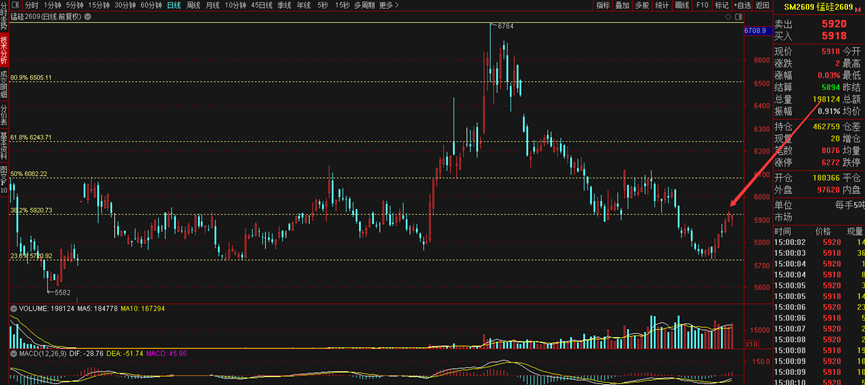Click the 外盘 value 97628
The image size is (865, 385).
pyautogui.click(x=829, y=190)
